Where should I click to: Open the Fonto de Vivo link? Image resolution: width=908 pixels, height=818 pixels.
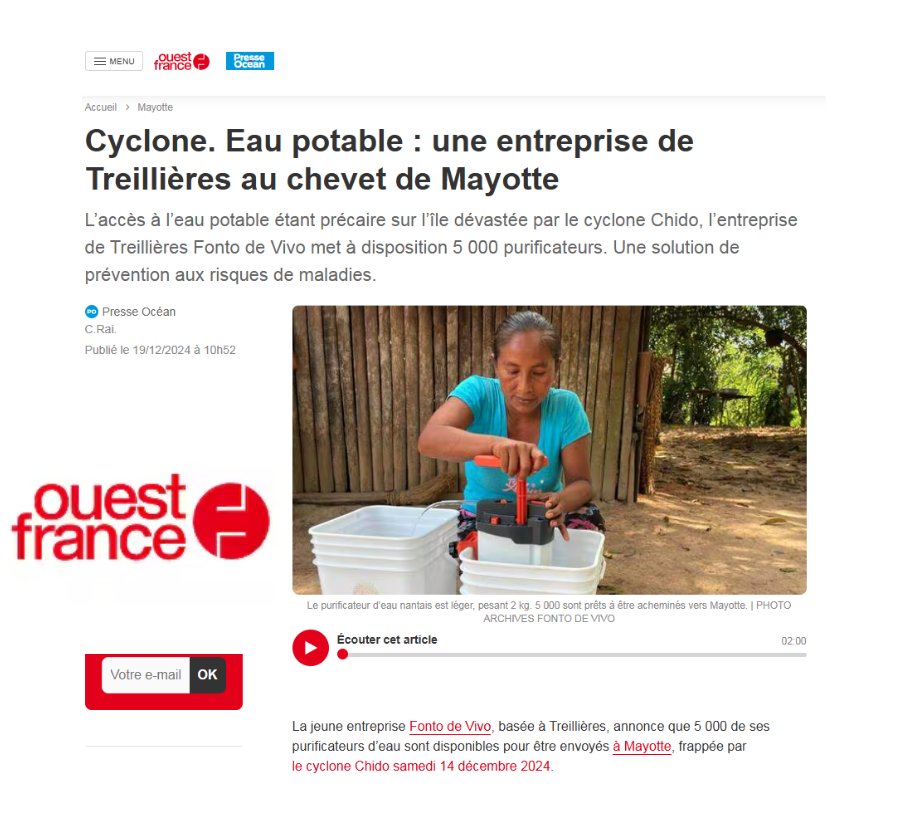[x=450, y=727]
